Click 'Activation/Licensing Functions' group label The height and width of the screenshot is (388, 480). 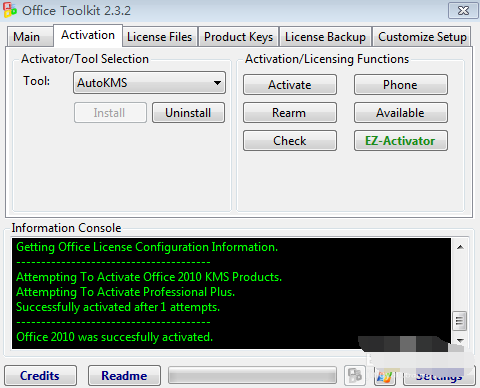click(x=327, y=59)
